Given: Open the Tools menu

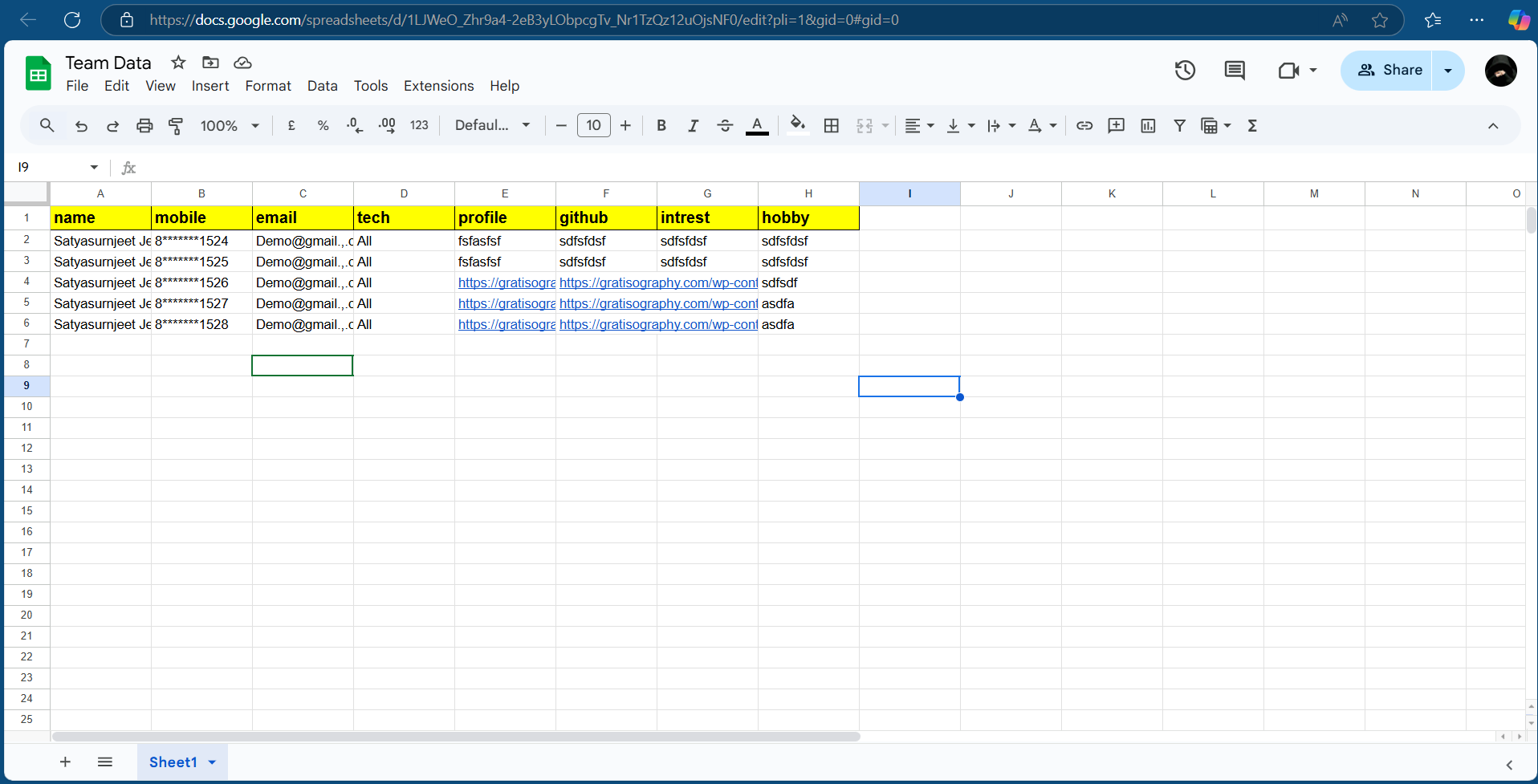Looking at the screenshot, I should (371, 86).
